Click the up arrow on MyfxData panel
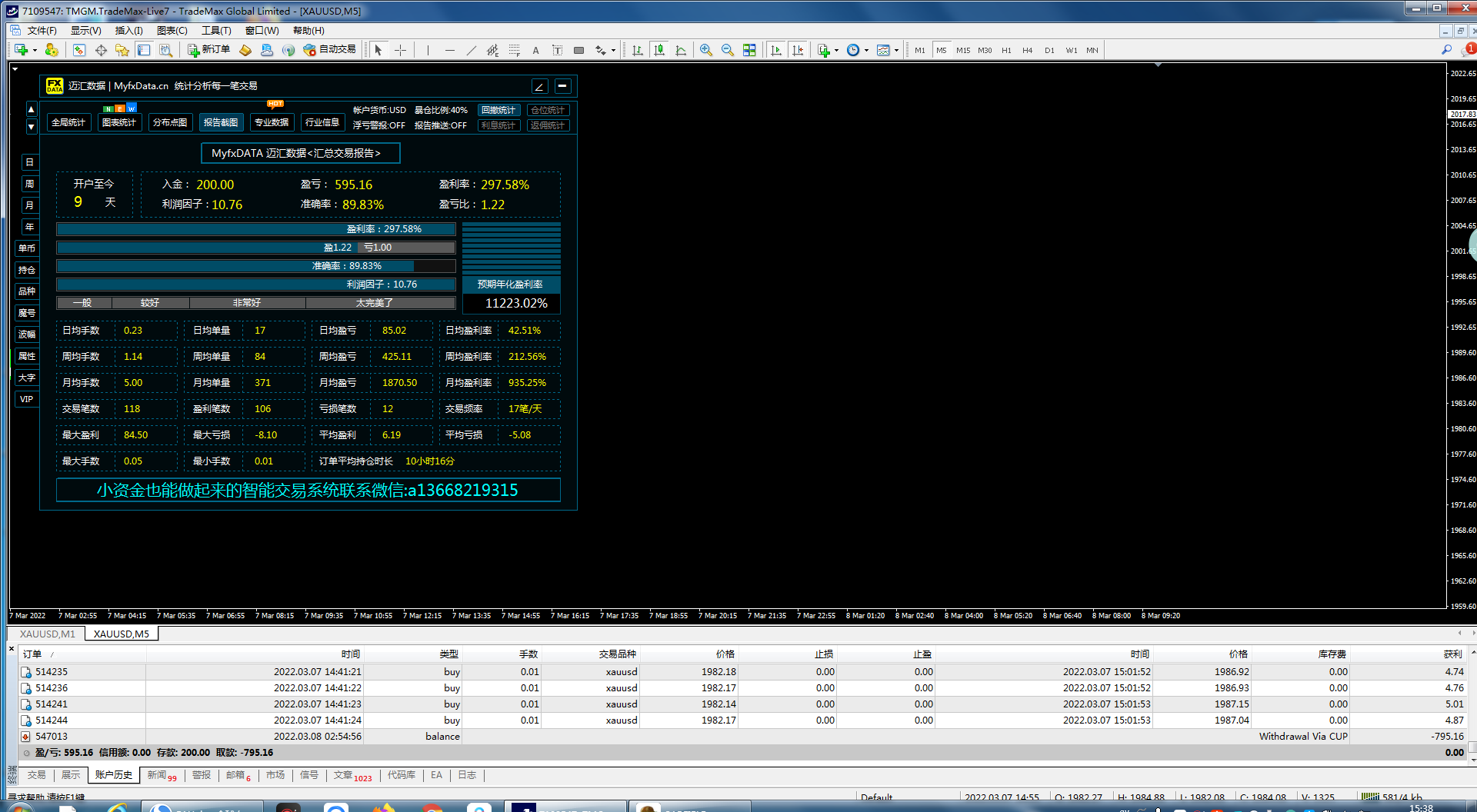This screenshot has width=1477, height=812. coord(32,109)
